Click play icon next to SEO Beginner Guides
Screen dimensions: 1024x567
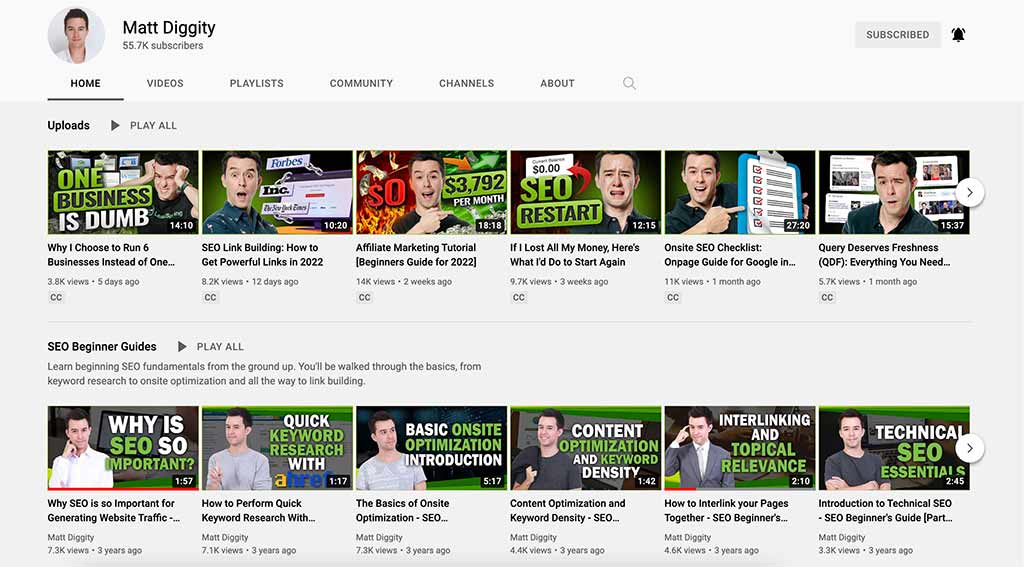pyautogui.click(x=182, y=347)
